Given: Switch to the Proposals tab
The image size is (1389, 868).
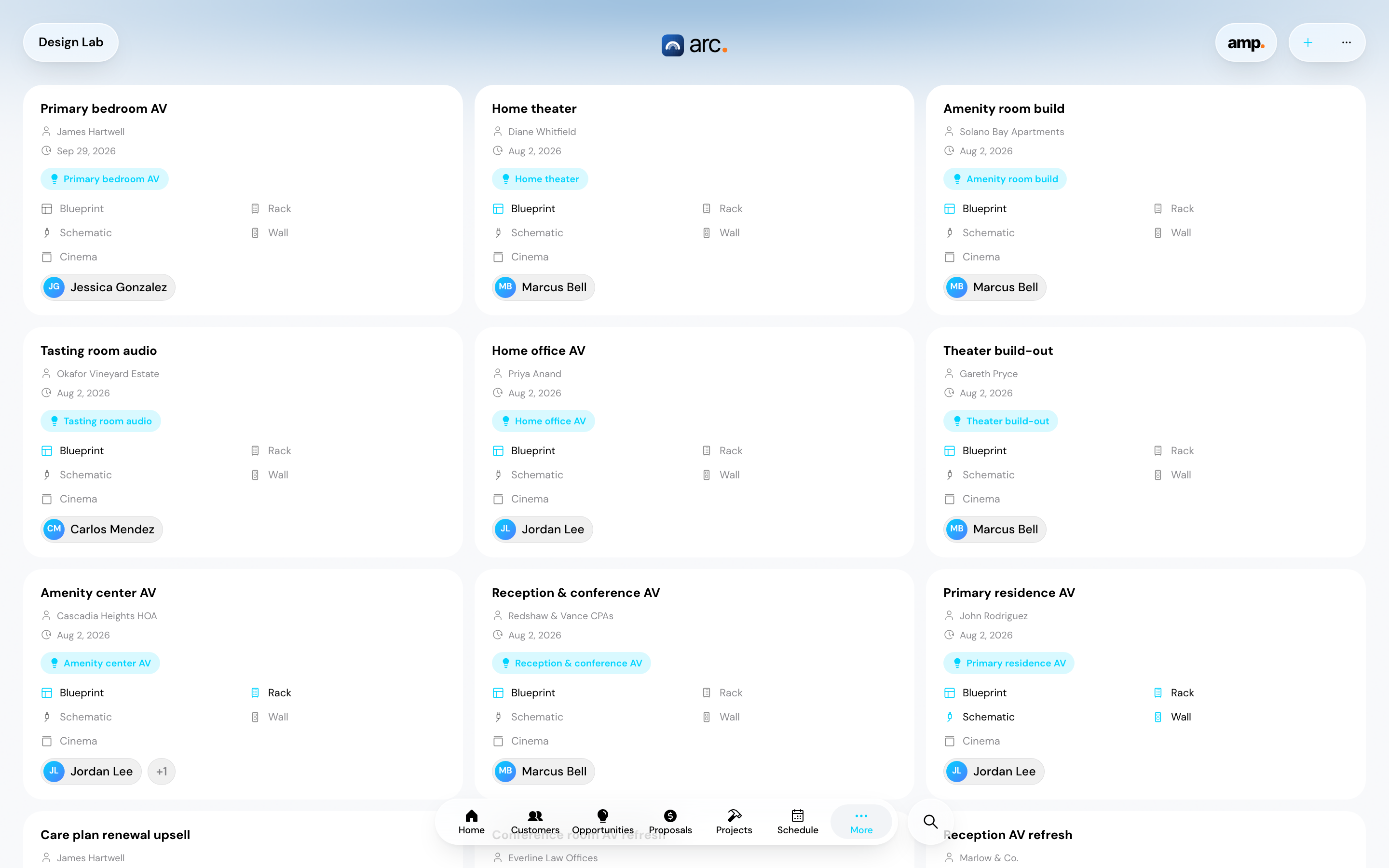Looking at the screenshot, I should [670, 822].
